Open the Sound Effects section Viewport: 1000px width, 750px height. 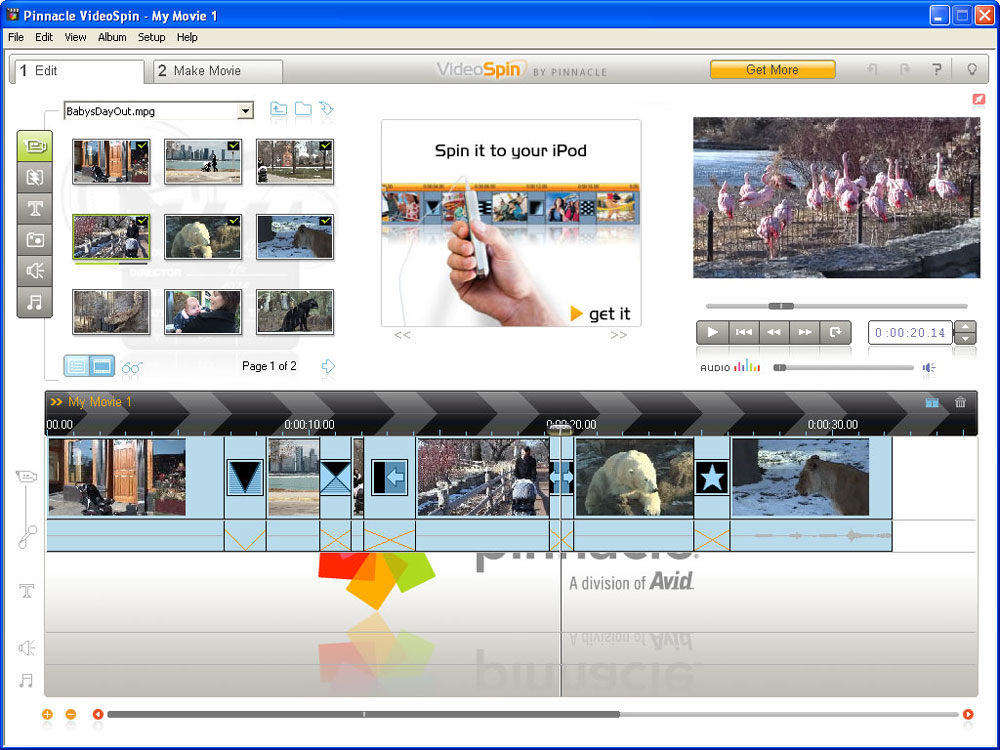tap(35, 271)
